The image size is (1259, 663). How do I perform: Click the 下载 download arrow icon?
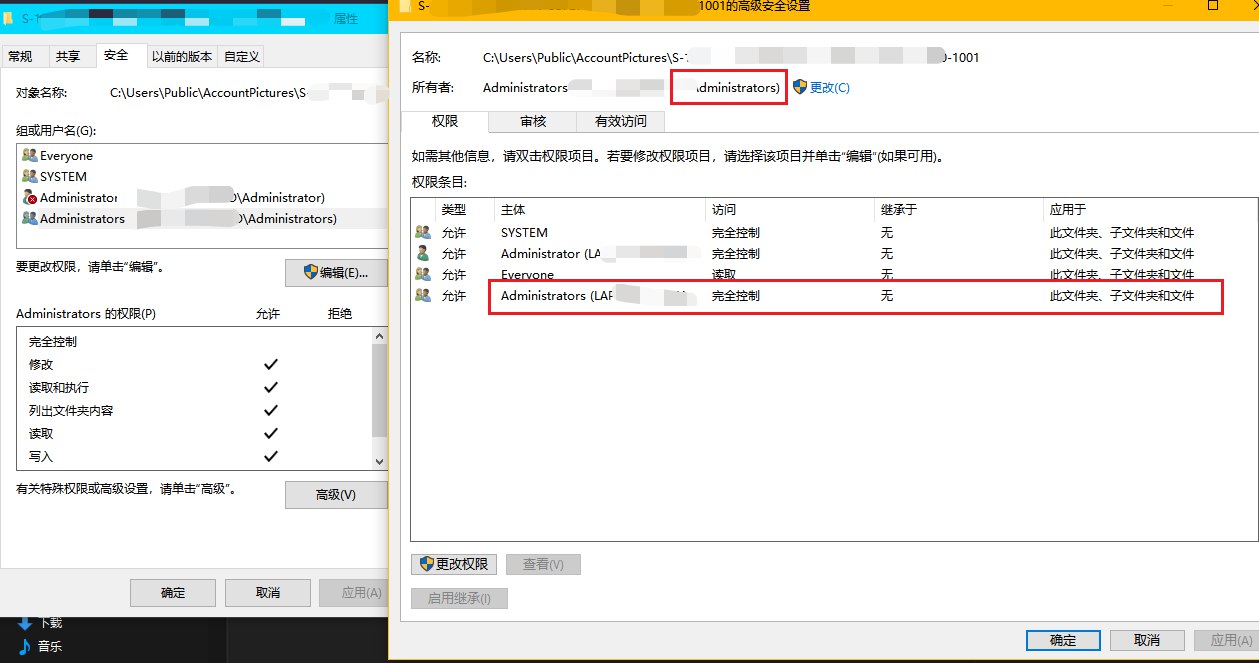coord(25,623)
